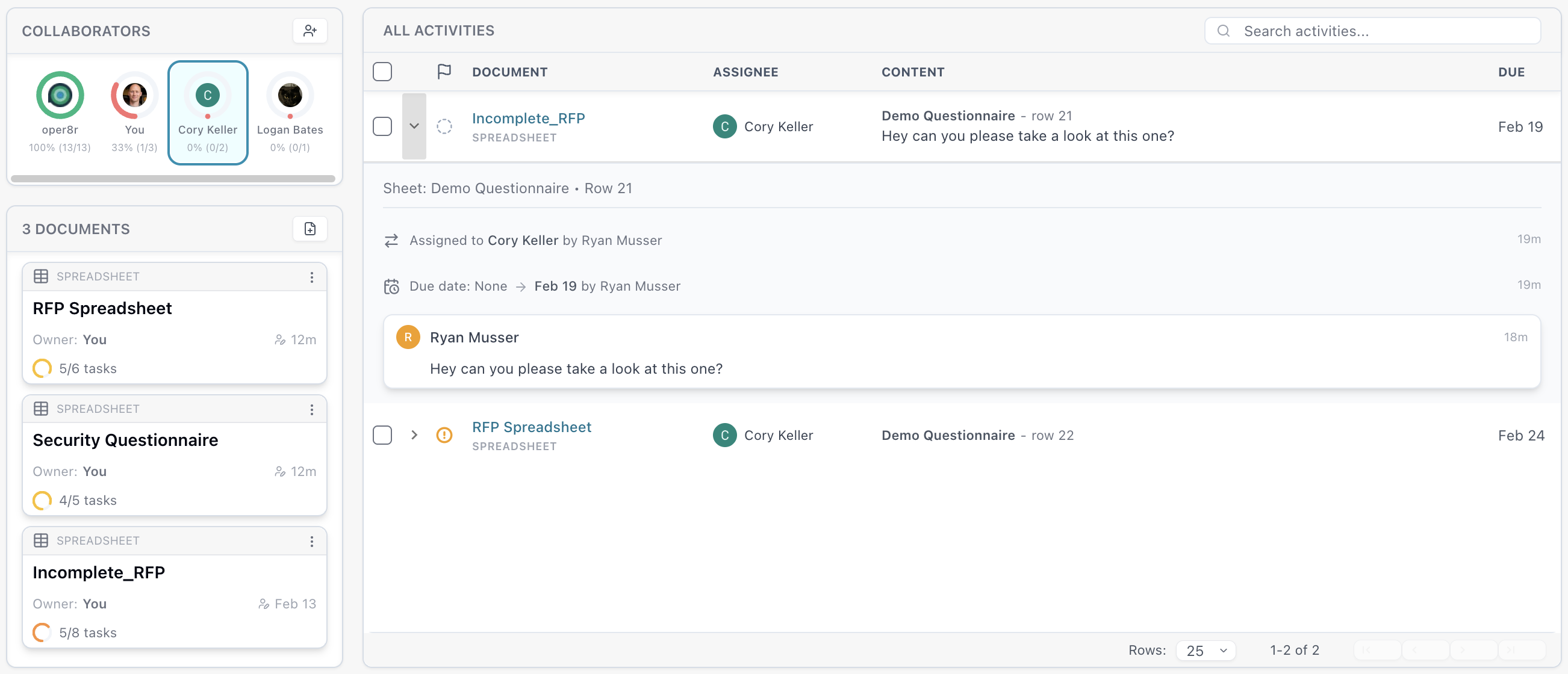Toggle the select-all checkbox in the activities header
Viewport: 1568px width, 674px height.
pos(383,71)
